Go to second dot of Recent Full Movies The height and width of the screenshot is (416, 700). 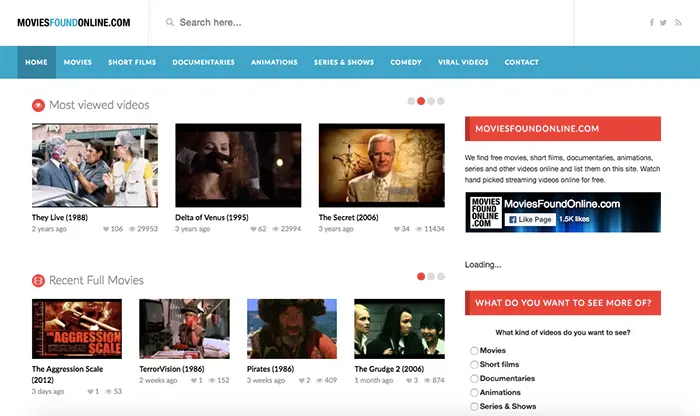[431, 277]
